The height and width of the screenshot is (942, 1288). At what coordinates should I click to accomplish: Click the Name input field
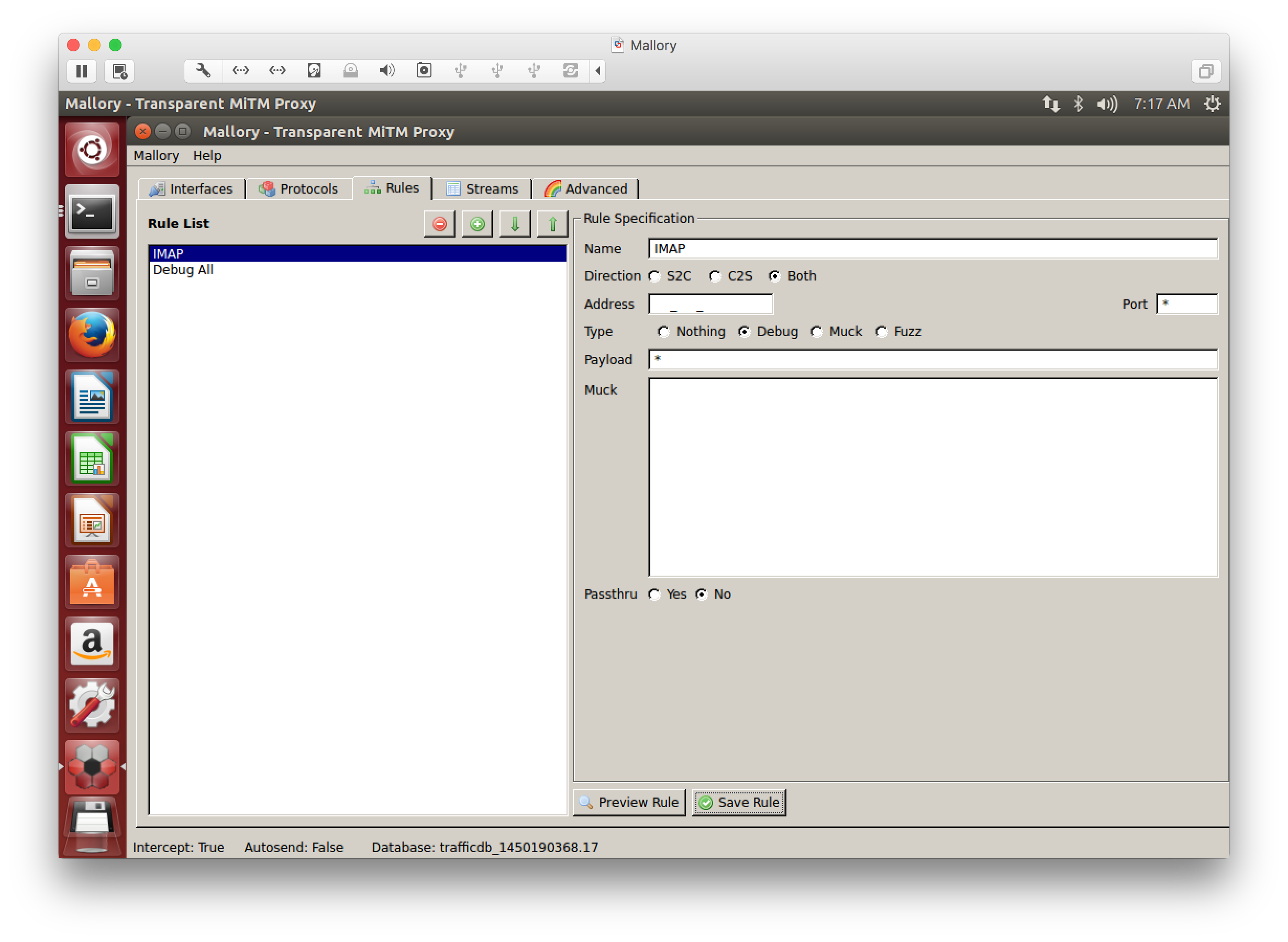click(932, 249)
